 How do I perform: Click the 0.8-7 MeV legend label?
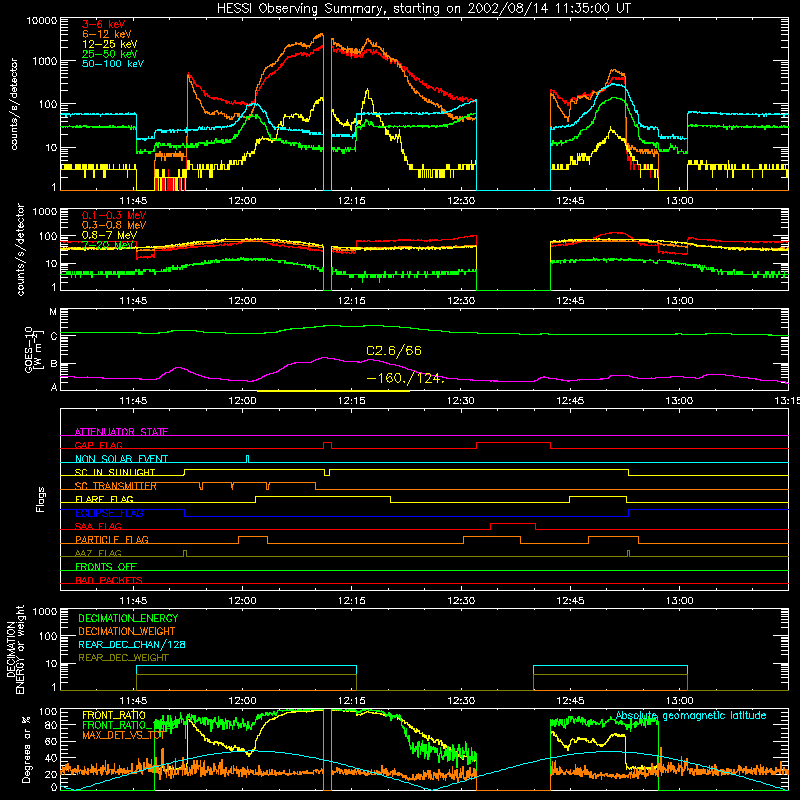[x=109, y=235]
